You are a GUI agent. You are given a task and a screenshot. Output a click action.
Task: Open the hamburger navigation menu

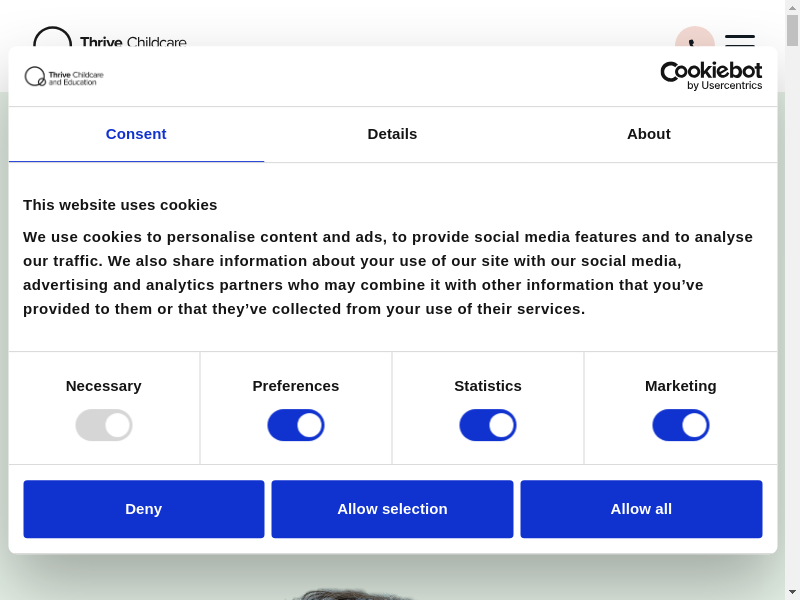pos(739,38)
